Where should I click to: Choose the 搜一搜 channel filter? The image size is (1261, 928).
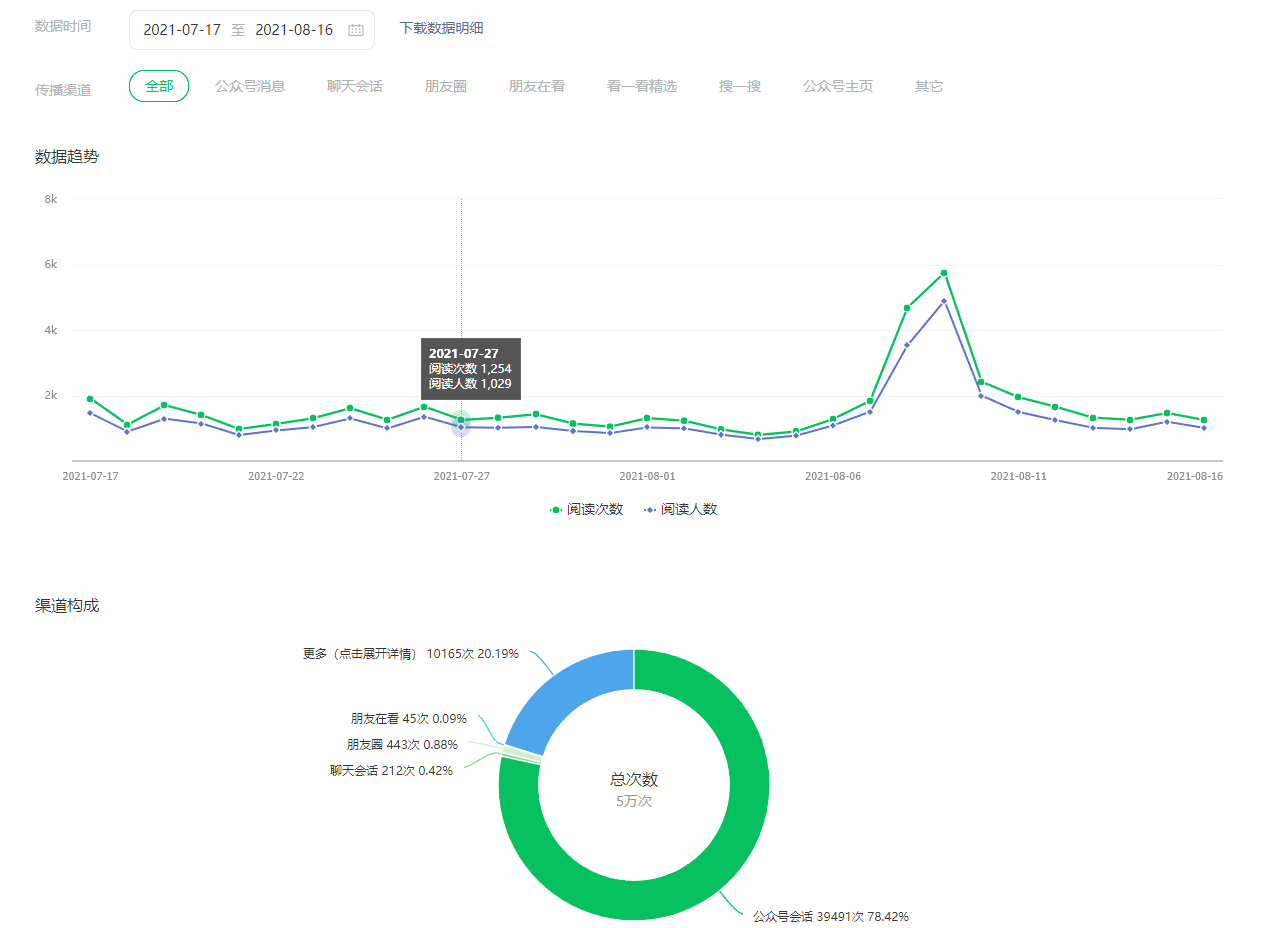coord(740,86)
